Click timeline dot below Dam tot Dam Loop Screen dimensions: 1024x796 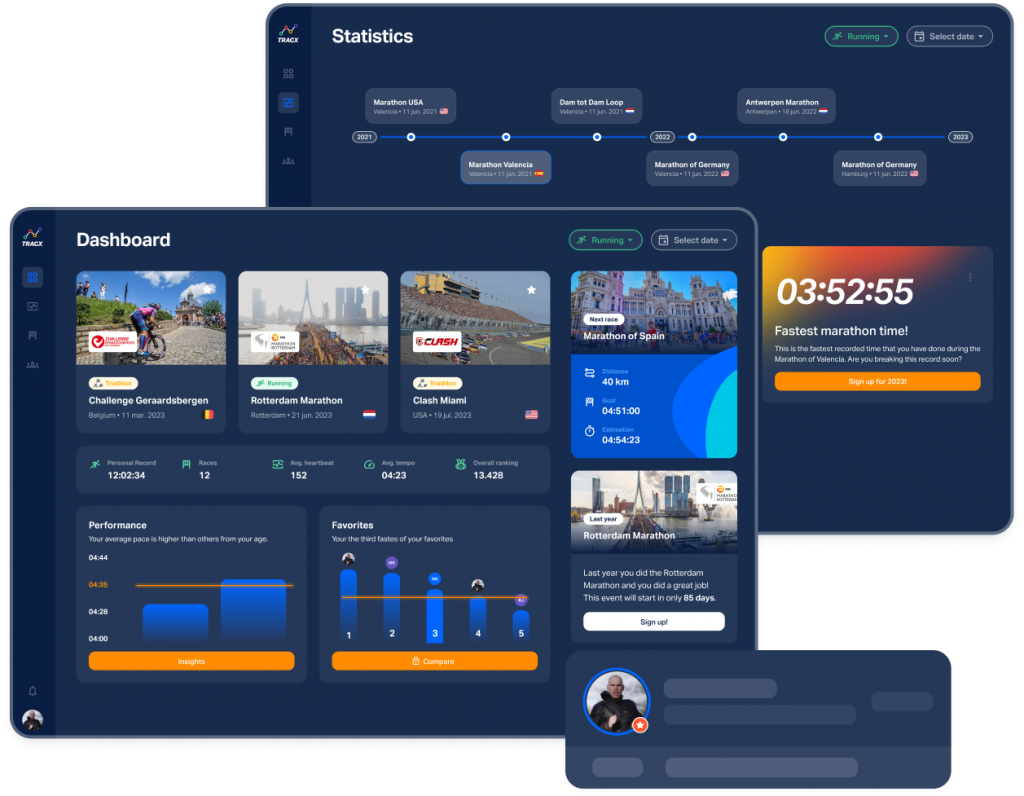[x=597, y=137]
